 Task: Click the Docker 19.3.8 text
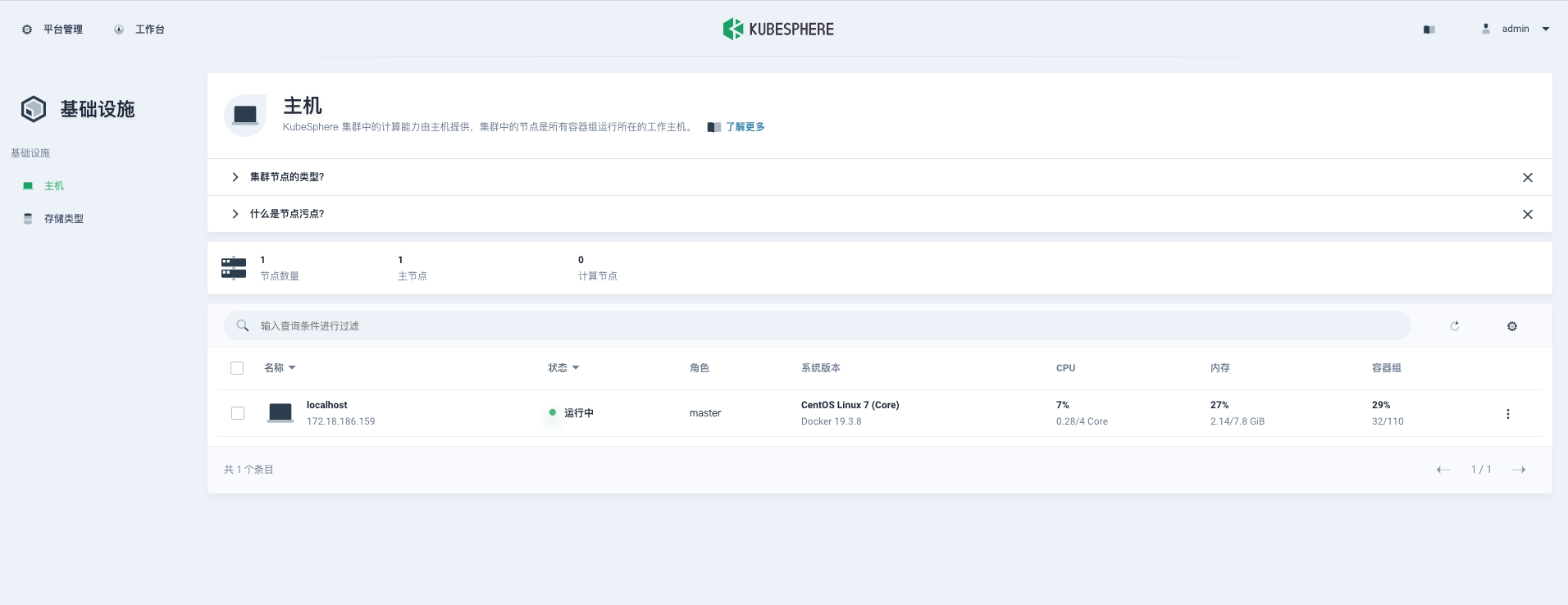tap(832, 421)
